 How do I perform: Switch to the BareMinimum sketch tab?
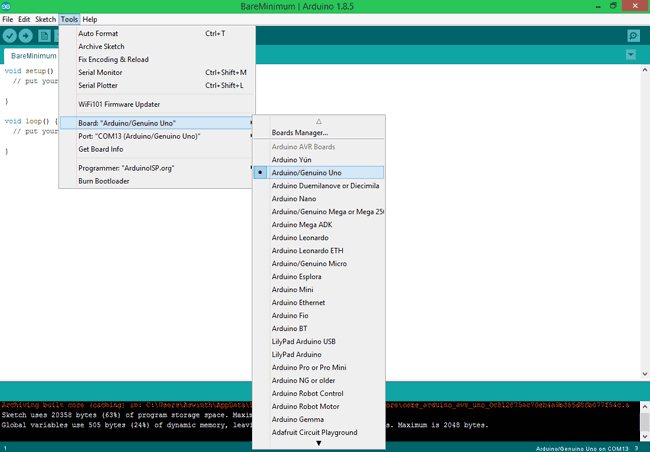pos(32,56)
